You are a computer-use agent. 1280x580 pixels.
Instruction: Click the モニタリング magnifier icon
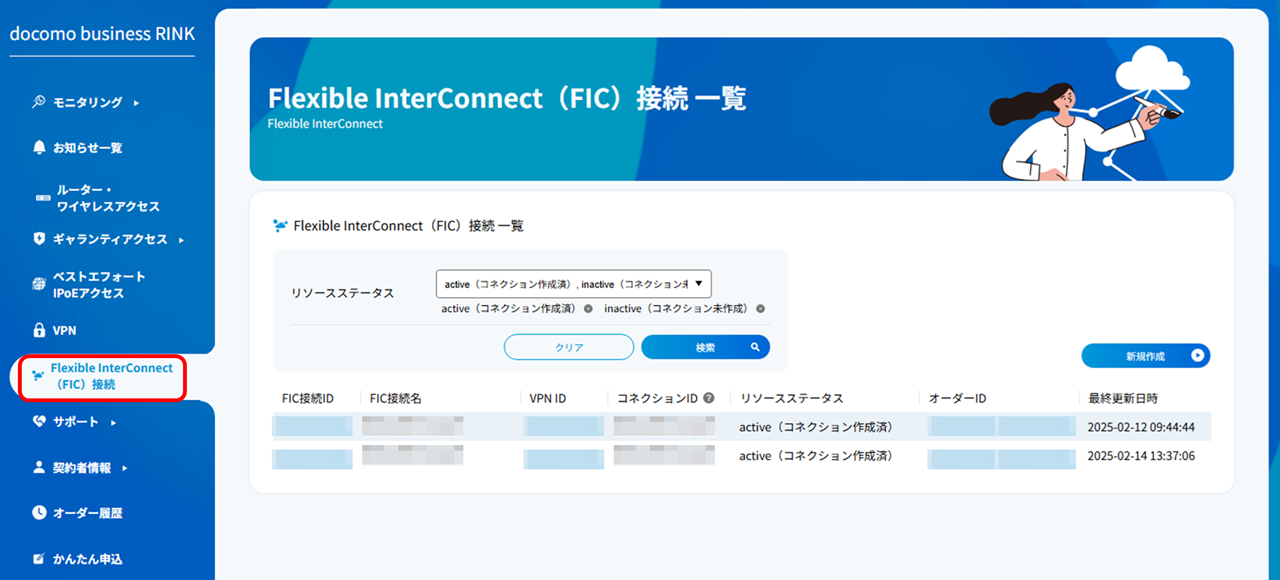click(x=39, y=101)
